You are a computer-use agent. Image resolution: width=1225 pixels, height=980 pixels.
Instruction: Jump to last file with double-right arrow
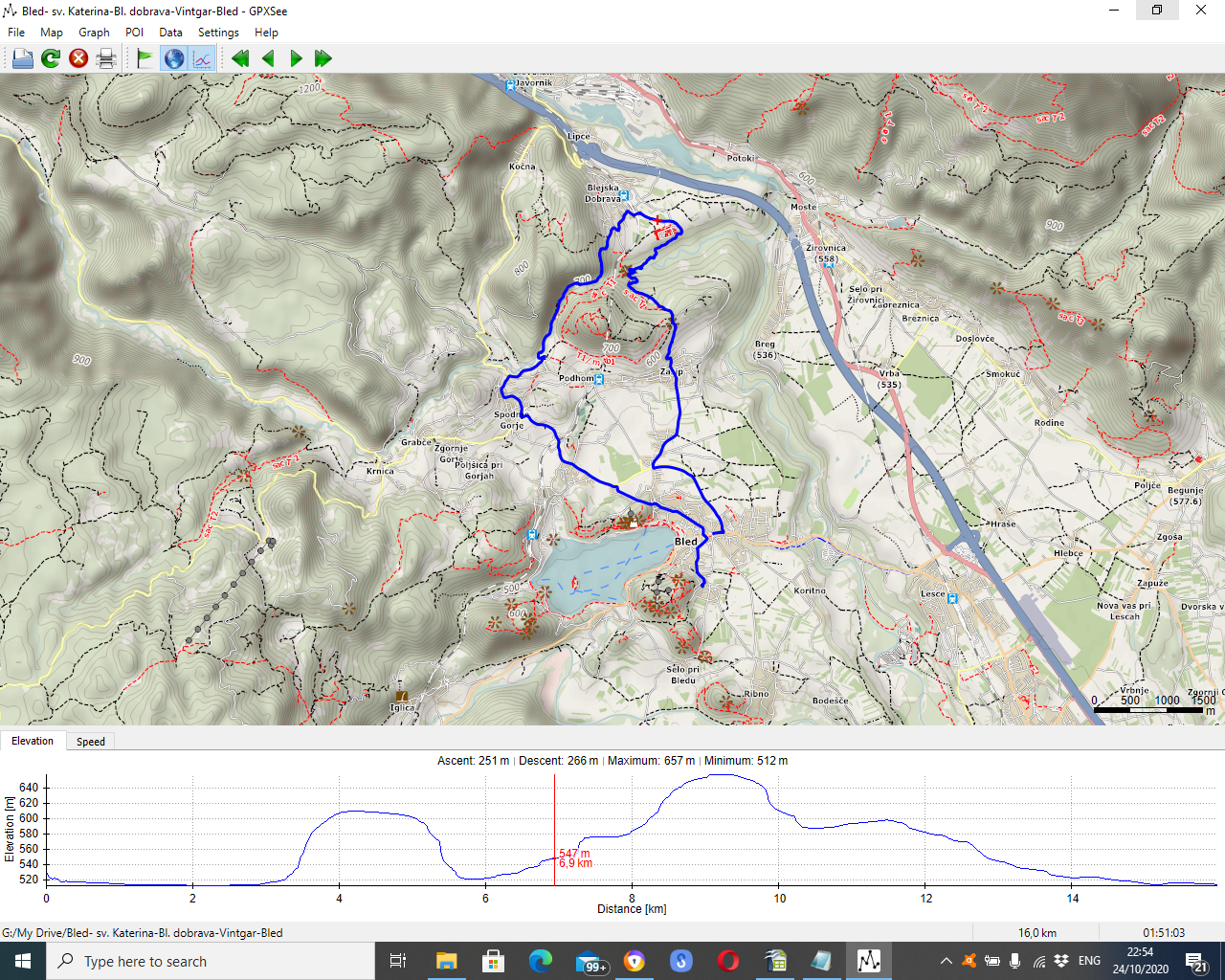point(323,58)
